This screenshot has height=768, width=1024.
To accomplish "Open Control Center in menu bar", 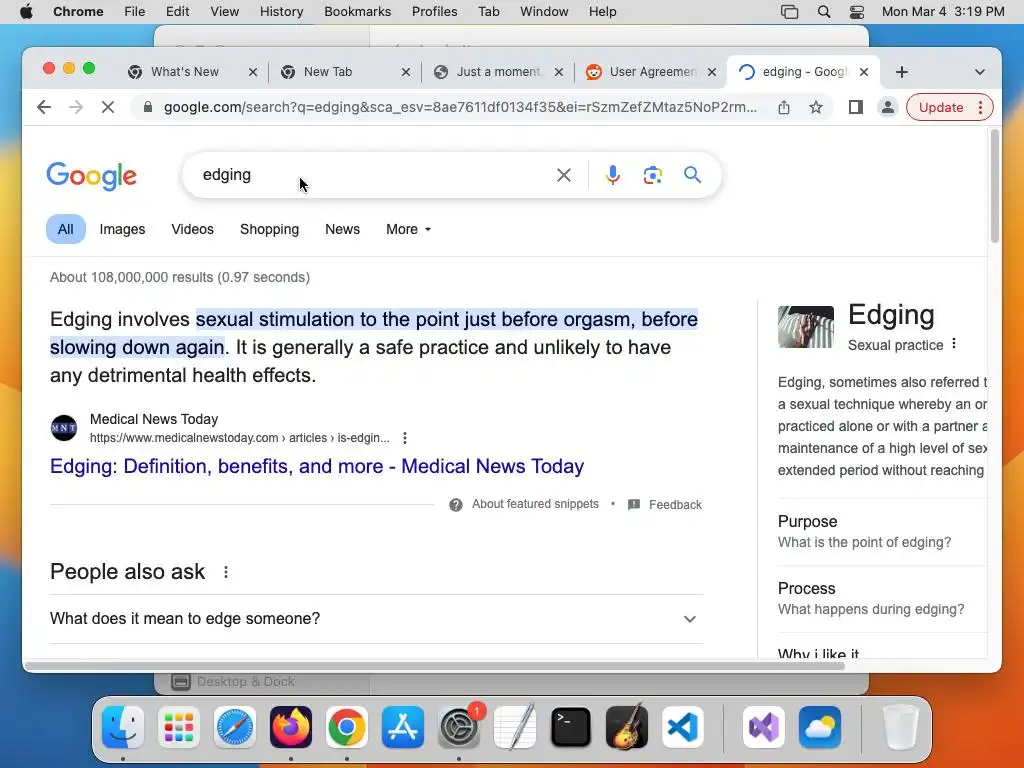I will pos(857,12).
